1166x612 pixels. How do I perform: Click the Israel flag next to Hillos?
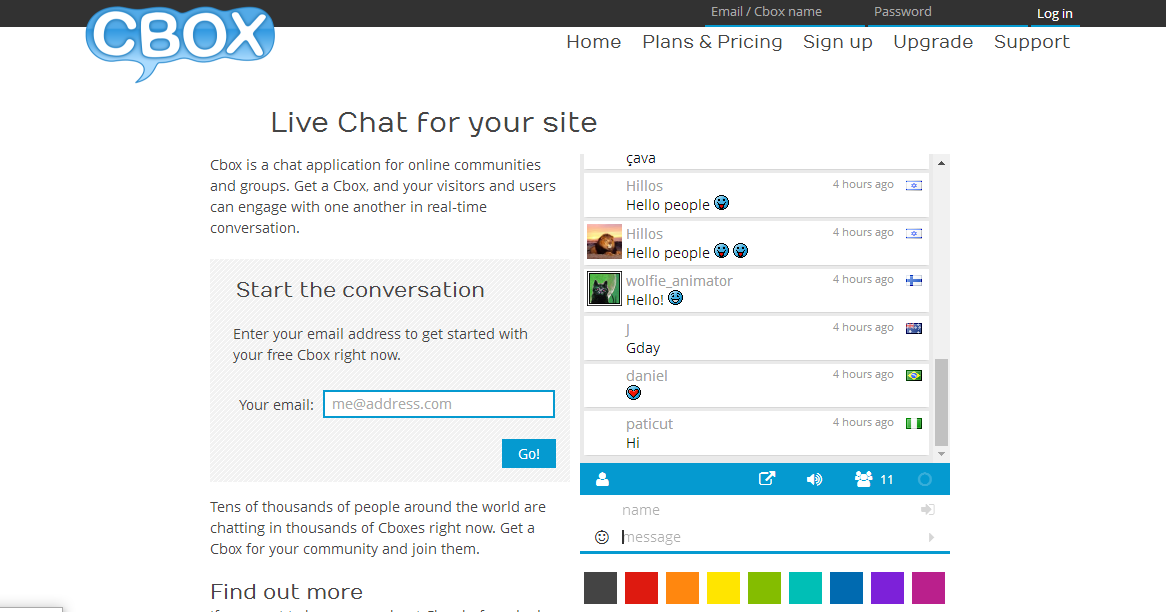pos(913,185)
